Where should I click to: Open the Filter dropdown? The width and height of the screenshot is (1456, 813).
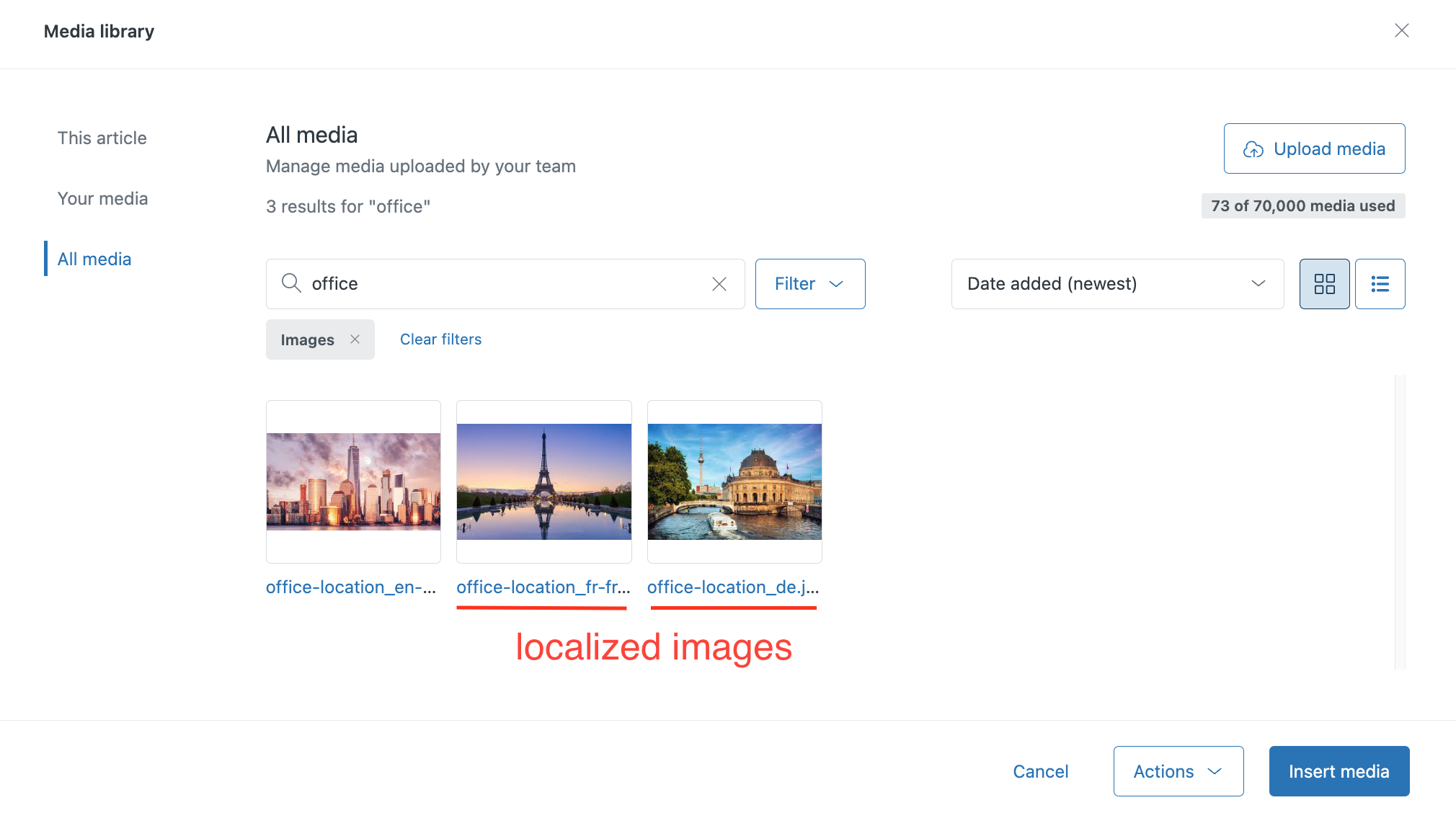coord(810,284)
